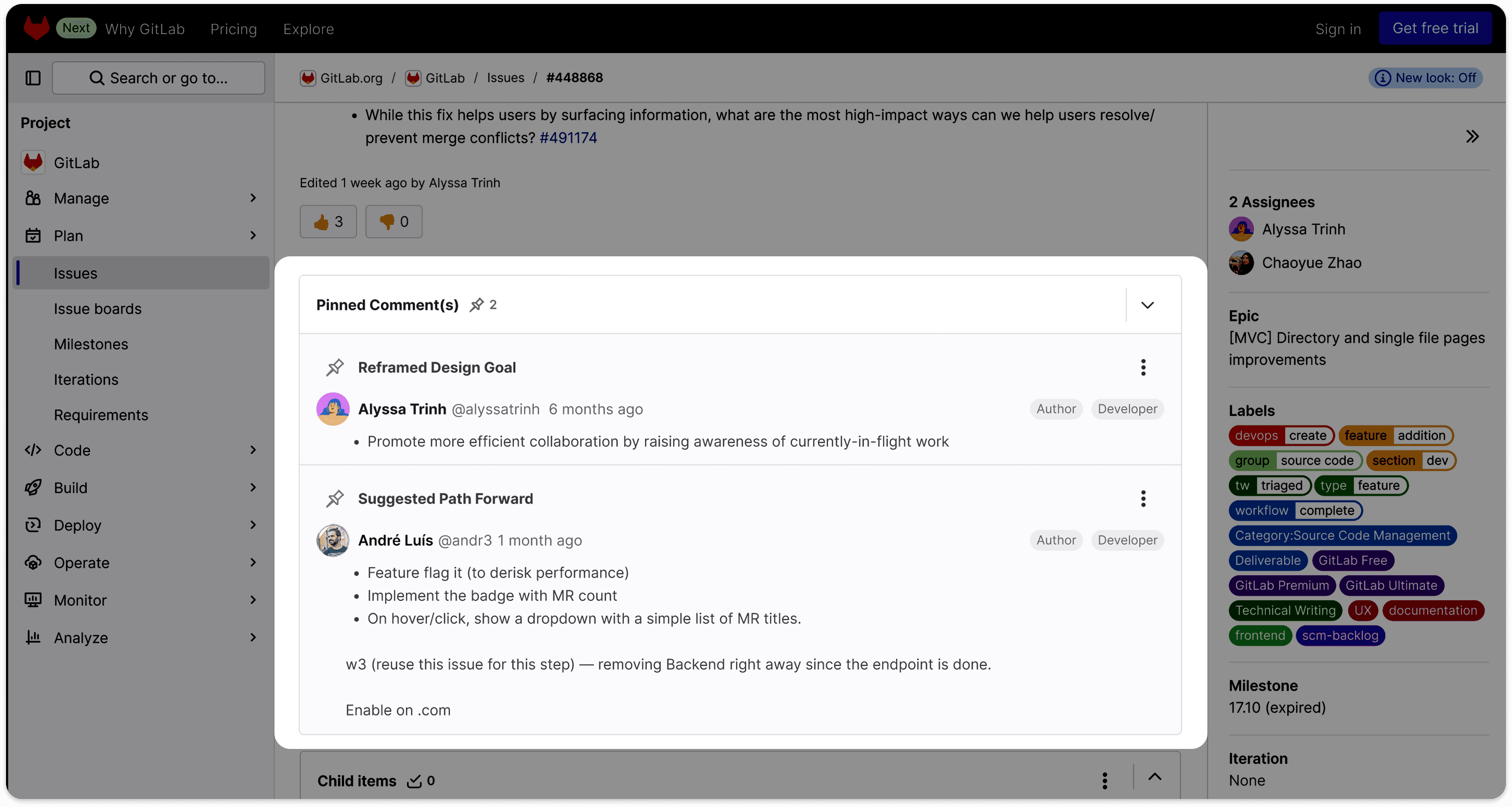Toggle the thumbs up reaction
The image size is (1512, 807).
point(328,222)
